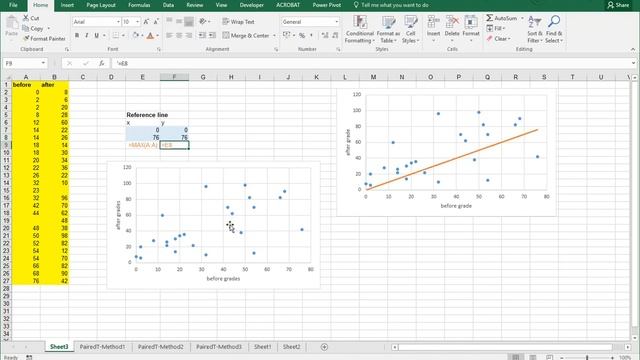640x360 pixels.
Task: Click the 'before' header cell A1
Action: (x=26, y=84)
